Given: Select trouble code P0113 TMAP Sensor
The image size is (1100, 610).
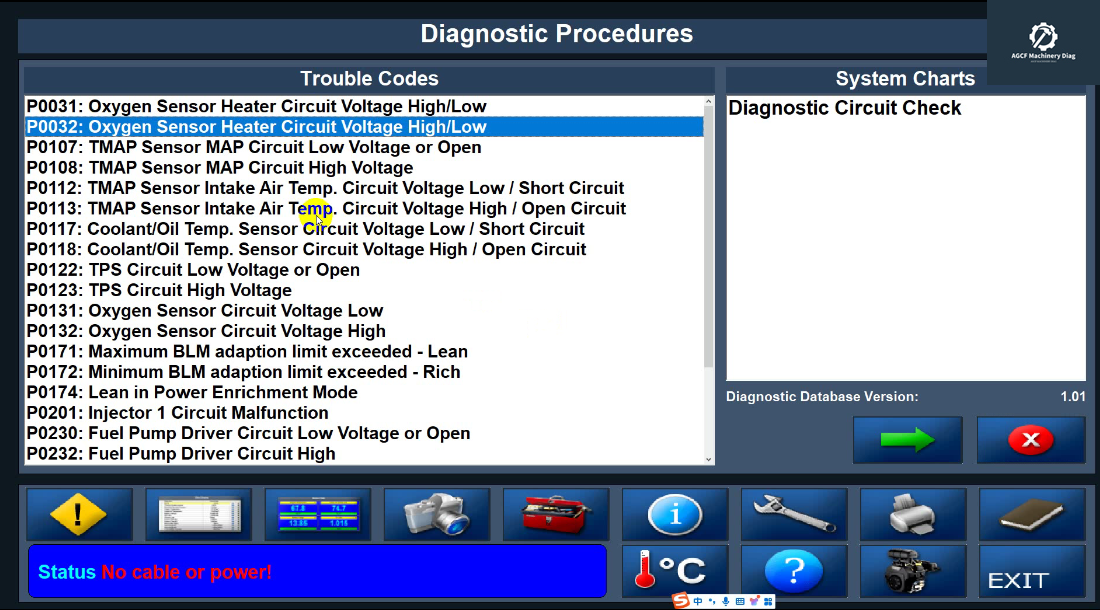Looking at the screenshot, I should [x=326, y=208].
